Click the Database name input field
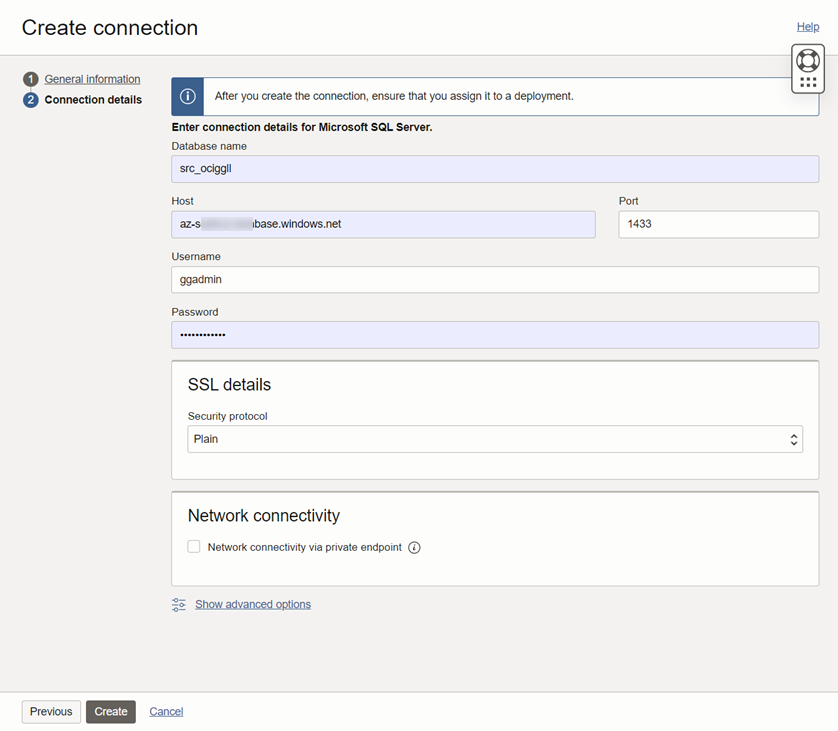Screen dimensions: 838x731 pos(495,168)
